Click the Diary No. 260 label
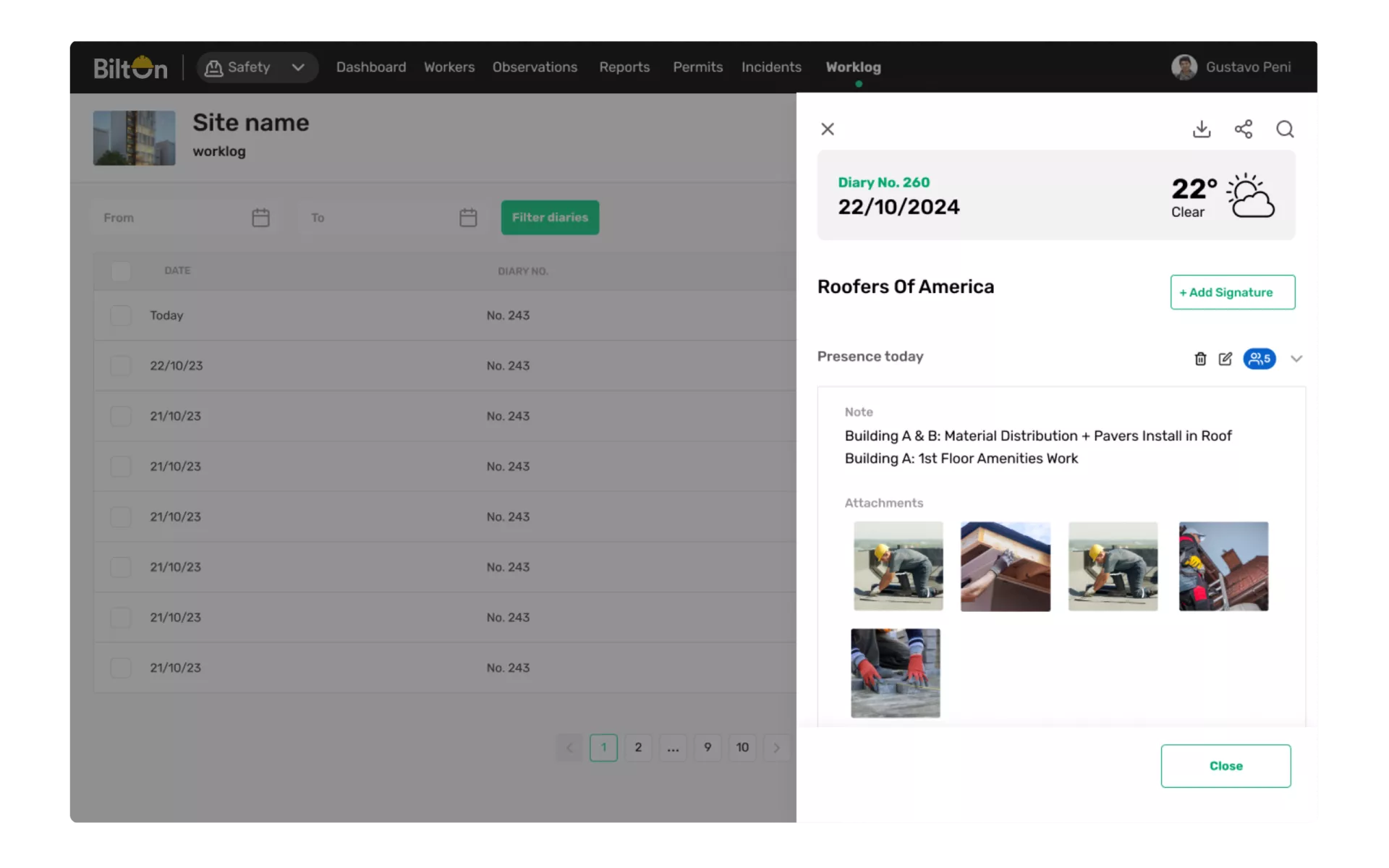This screenshot has height=868, width=1389. coord(883,183)
